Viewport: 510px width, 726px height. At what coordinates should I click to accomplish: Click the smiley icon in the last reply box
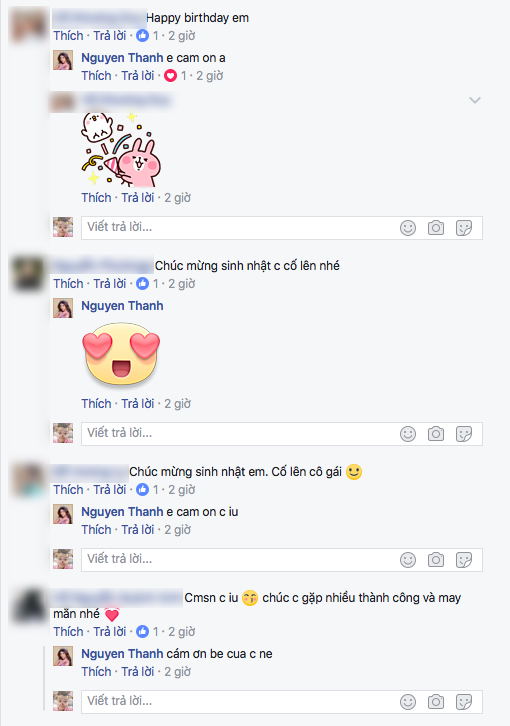point(408,702)
